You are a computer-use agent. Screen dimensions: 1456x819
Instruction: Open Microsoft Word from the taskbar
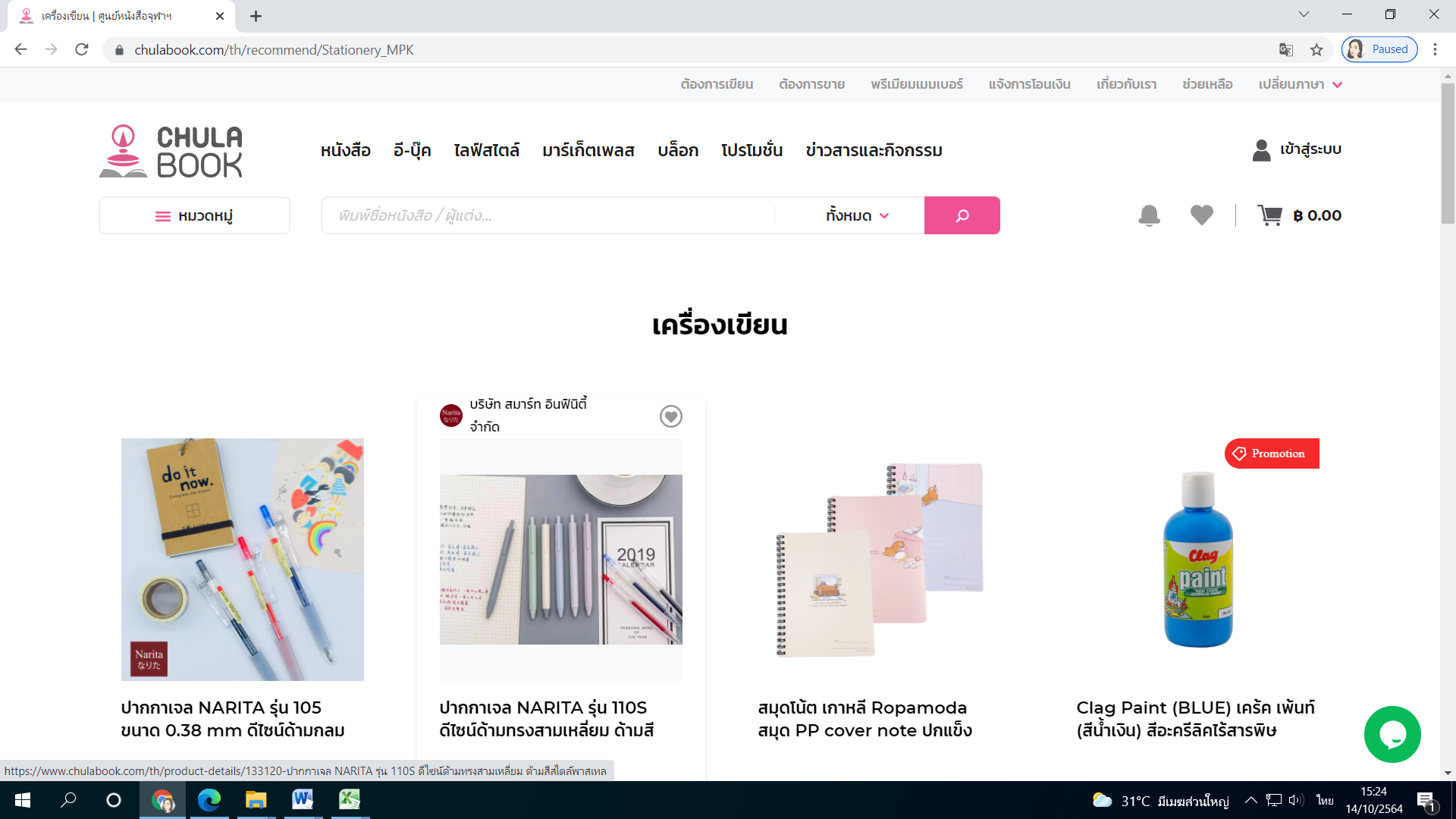click(x=302, y=800)
